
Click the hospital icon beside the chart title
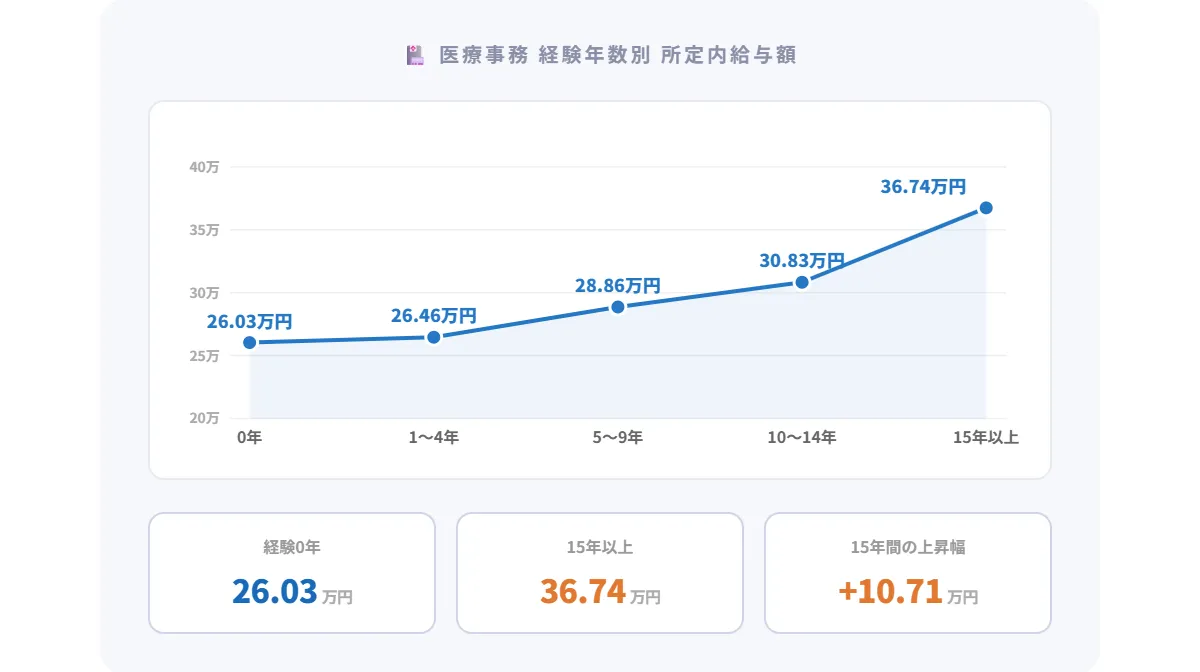click(415, 56)
